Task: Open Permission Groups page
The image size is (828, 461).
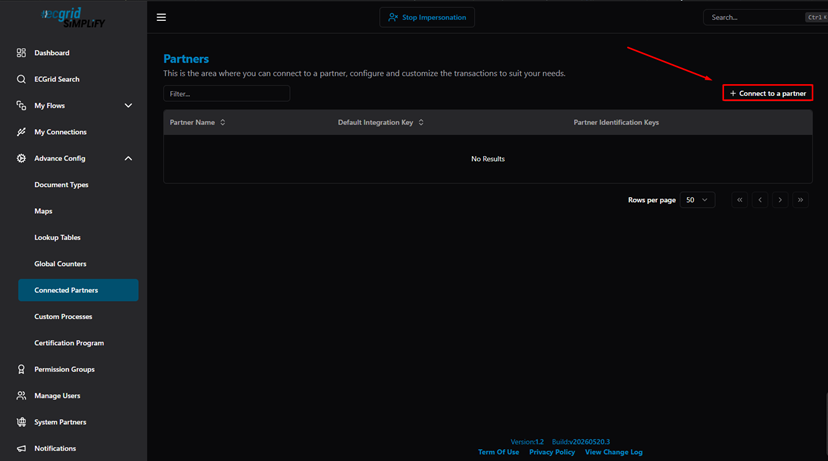Action: pyautogui.click(x=64, y=369)
